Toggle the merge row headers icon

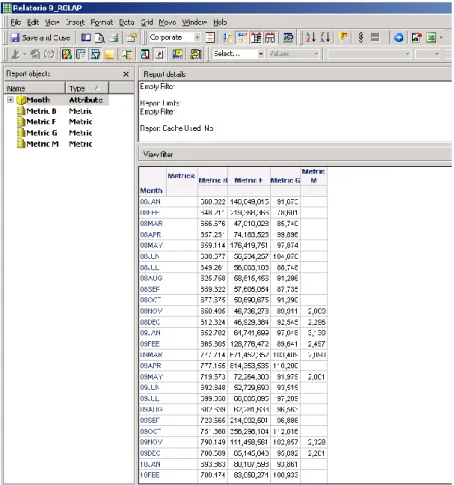(270, 38)
